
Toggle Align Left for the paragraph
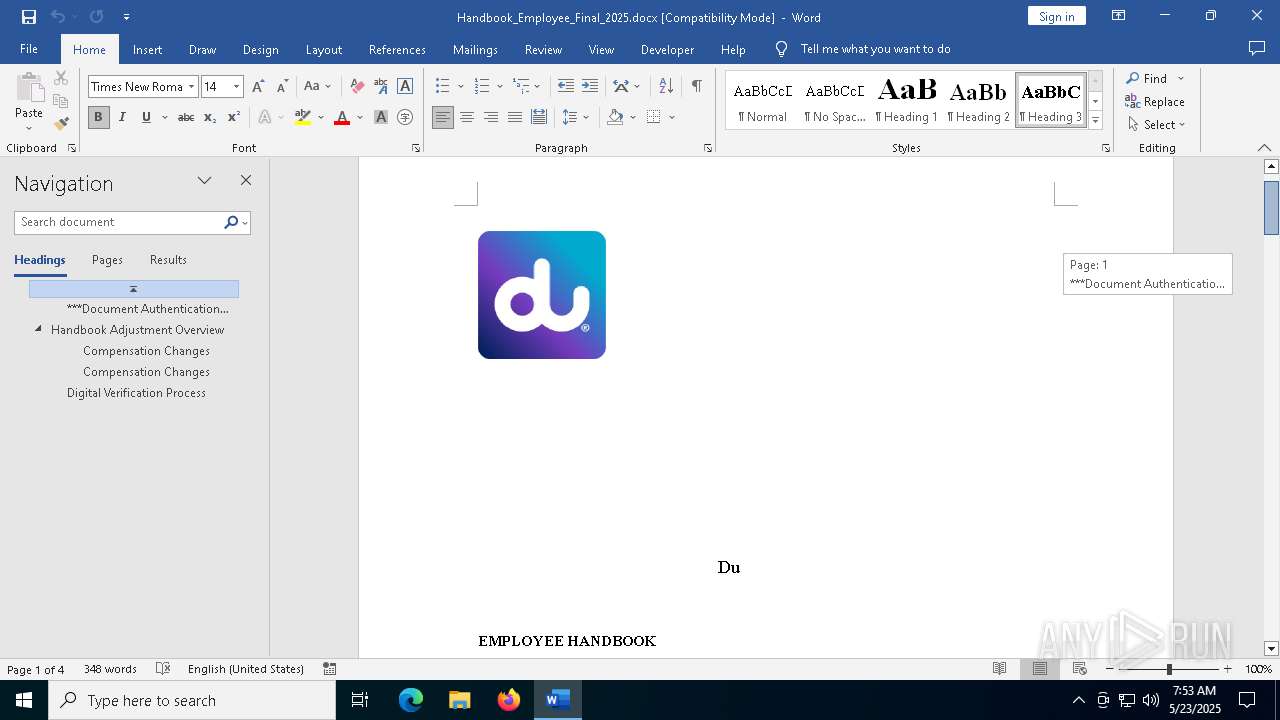443,118
